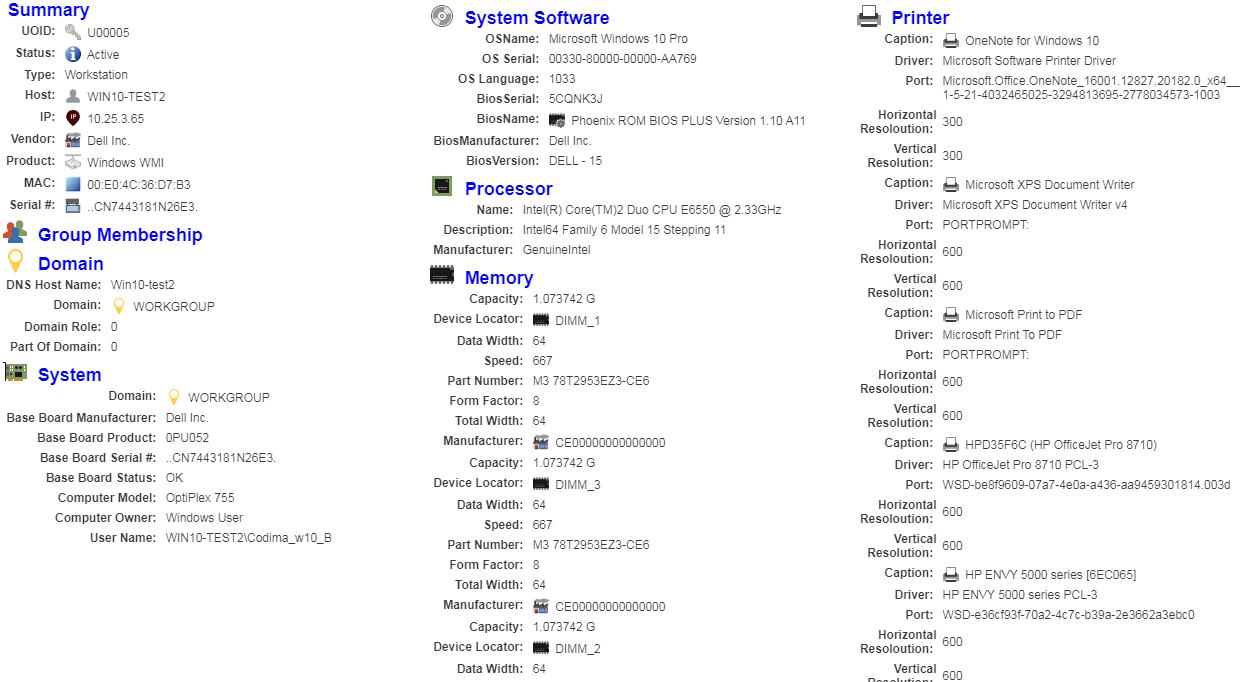Click printer icon beside Microsoft Print to PDF

point(951,315)
